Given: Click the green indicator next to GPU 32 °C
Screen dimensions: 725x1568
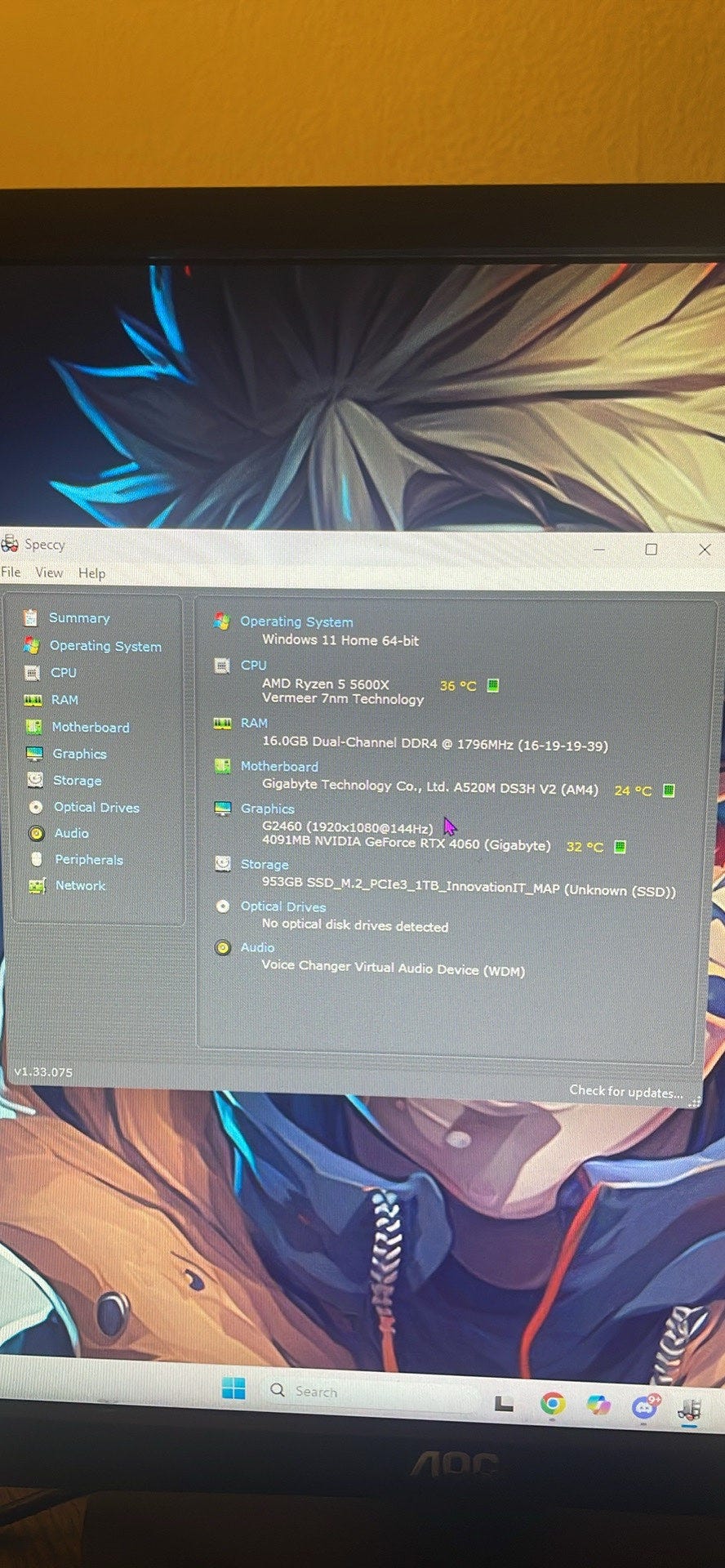Looking at the screenshot, I should [620, 846].
